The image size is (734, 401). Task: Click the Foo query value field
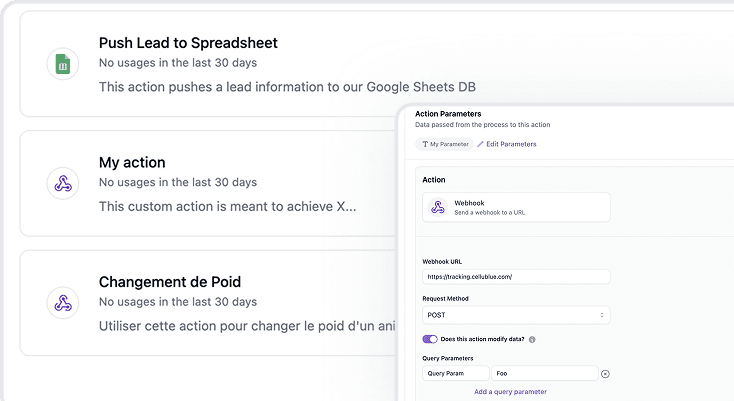click(x=544, y=374)
